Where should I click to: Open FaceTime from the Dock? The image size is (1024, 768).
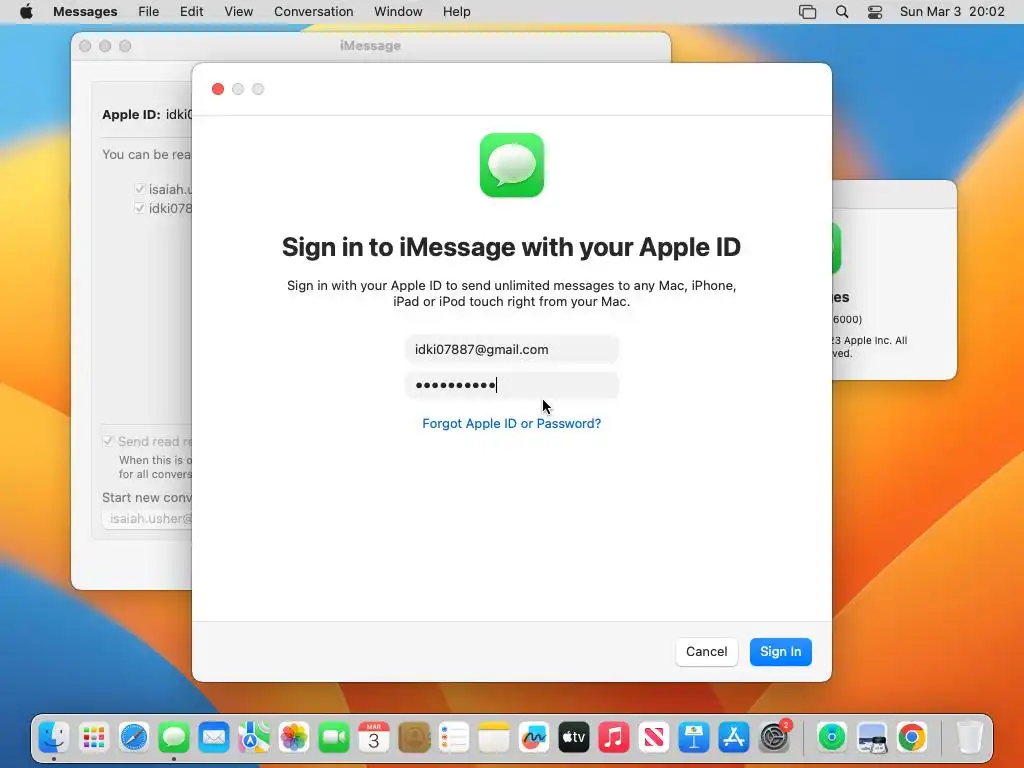pos(334,738)
